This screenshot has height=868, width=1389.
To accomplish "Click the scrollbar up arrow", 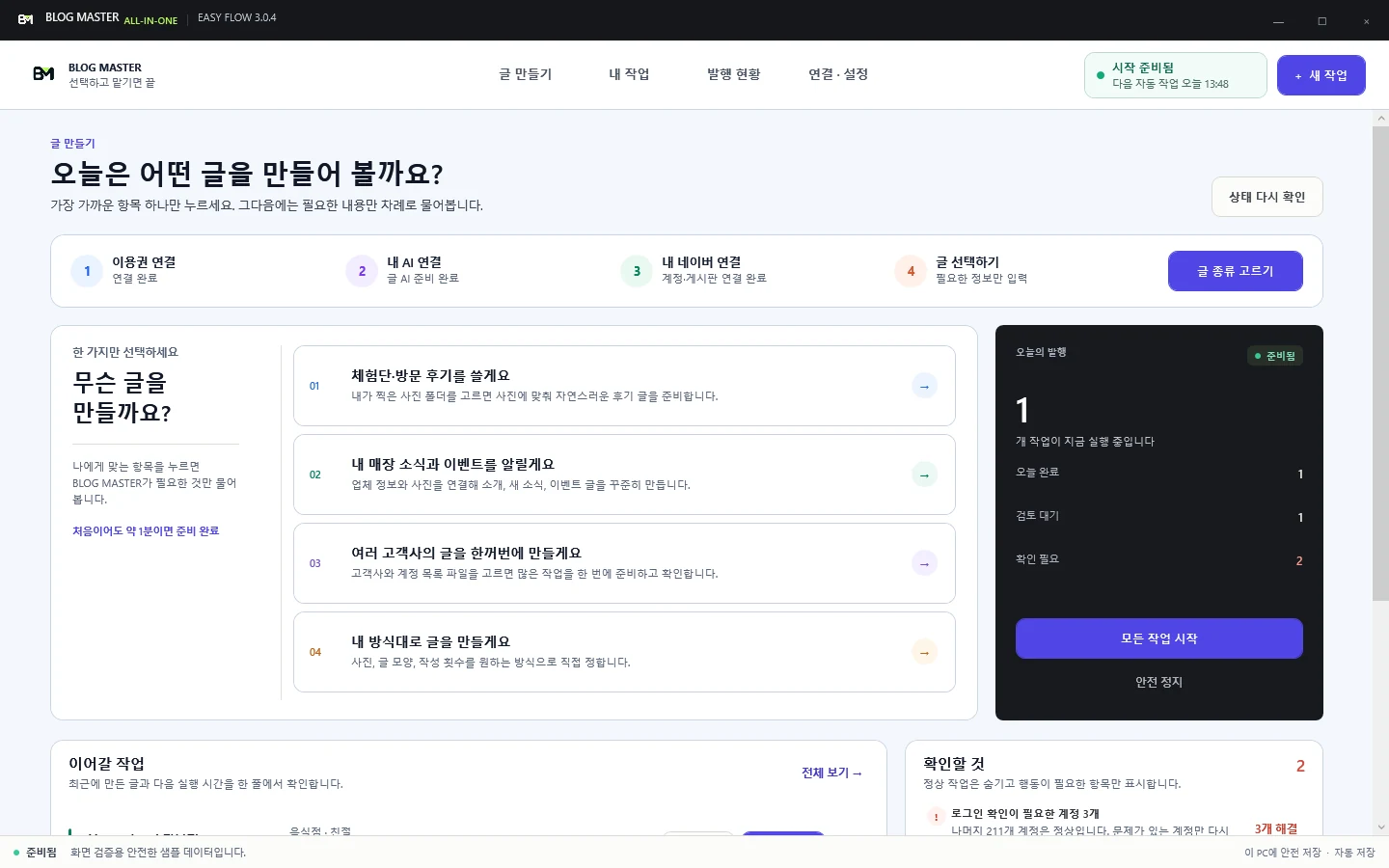I will tap(1380, 118).
